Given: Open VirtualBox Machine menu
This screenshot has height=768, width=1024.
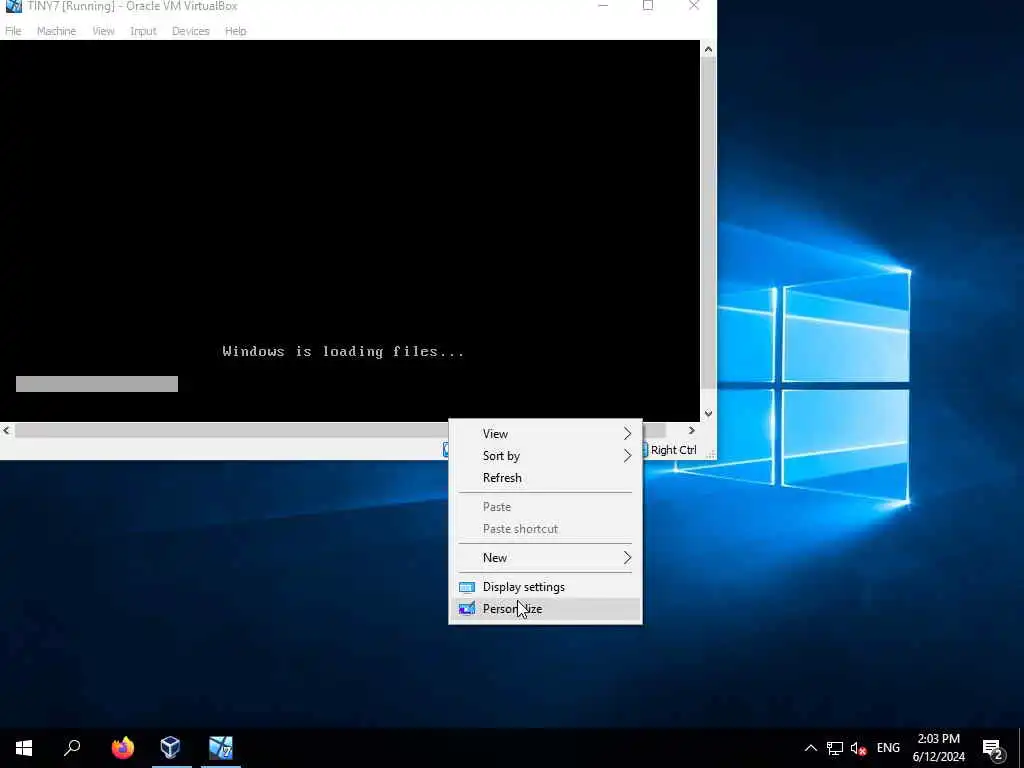Looking at the screenshot, I should tap(56, 31).
